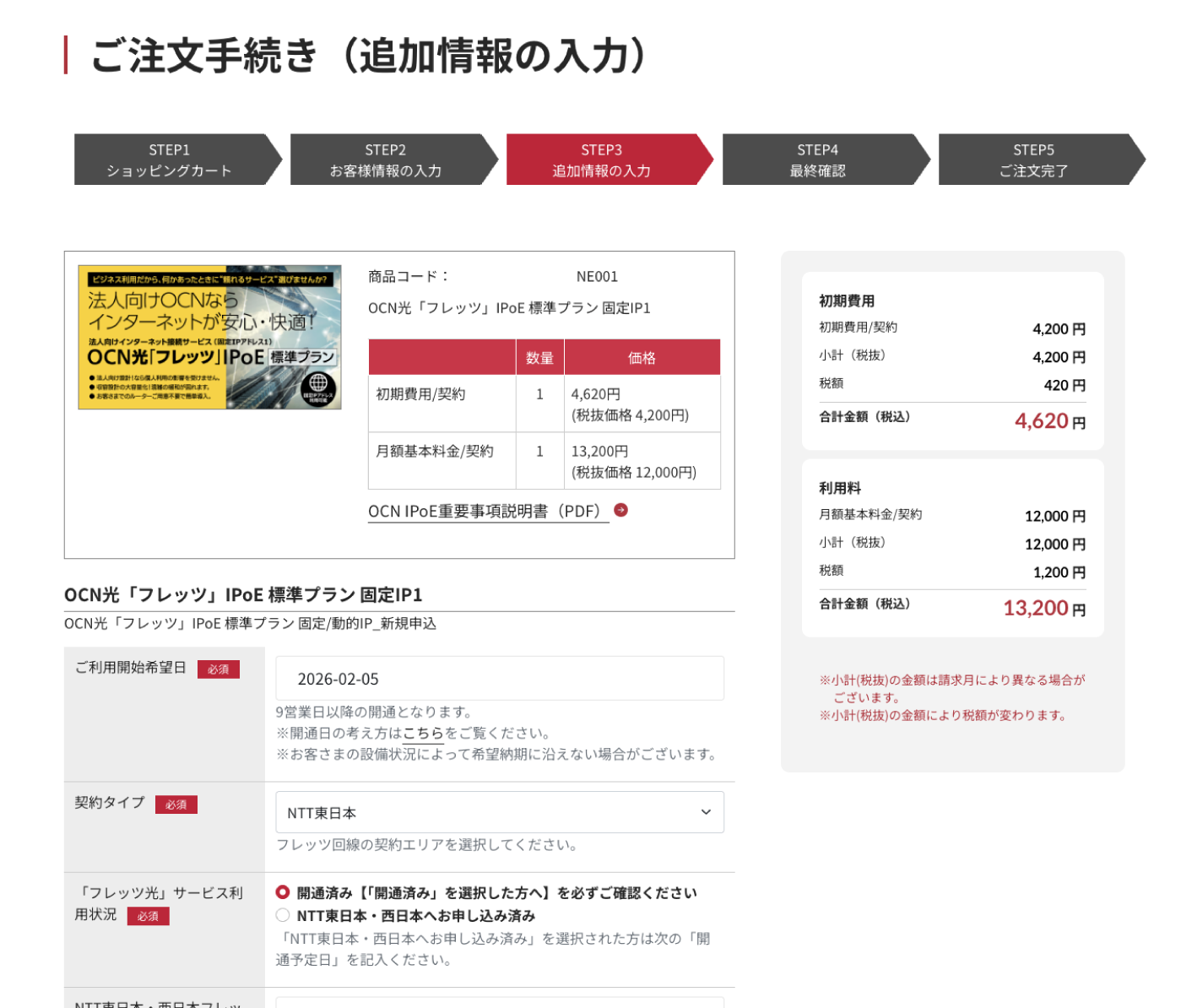Screen dimensions: 1192x1008
Task: Go to the STEP1 ショッピングカート step
Action: click(171, 159)
